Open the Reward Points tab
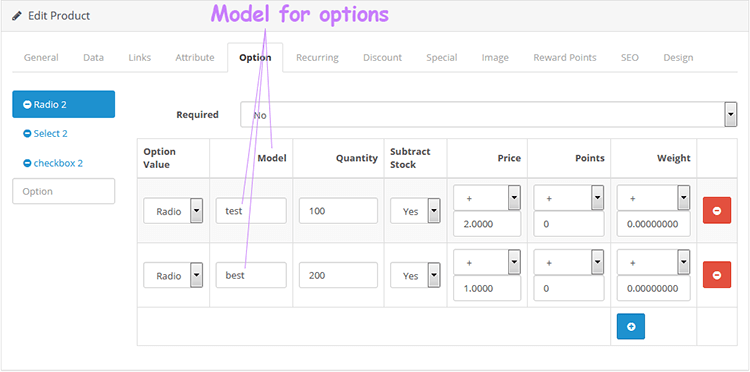Image resolution: width=750 pixels, height=372 pixels. tap(565, 58)
